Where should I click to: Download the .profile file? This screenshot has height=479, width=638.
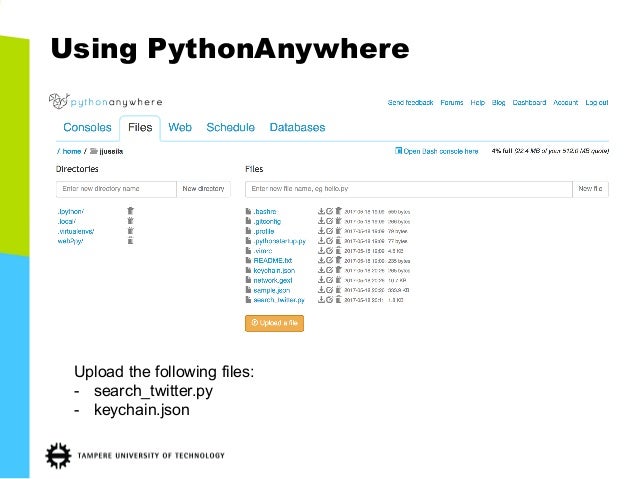tap(321, 231)
